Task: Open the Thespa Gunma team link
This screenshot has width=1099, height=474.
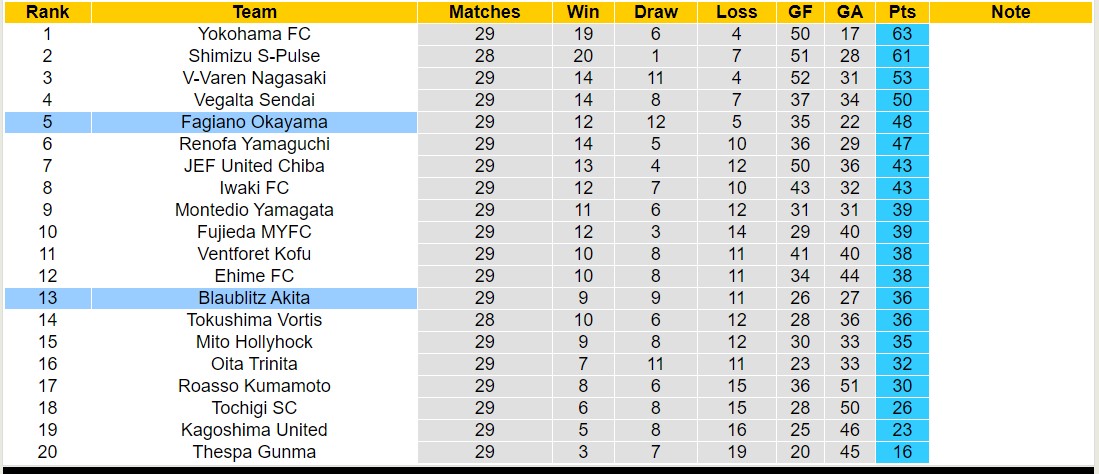Action: (254, 452)
